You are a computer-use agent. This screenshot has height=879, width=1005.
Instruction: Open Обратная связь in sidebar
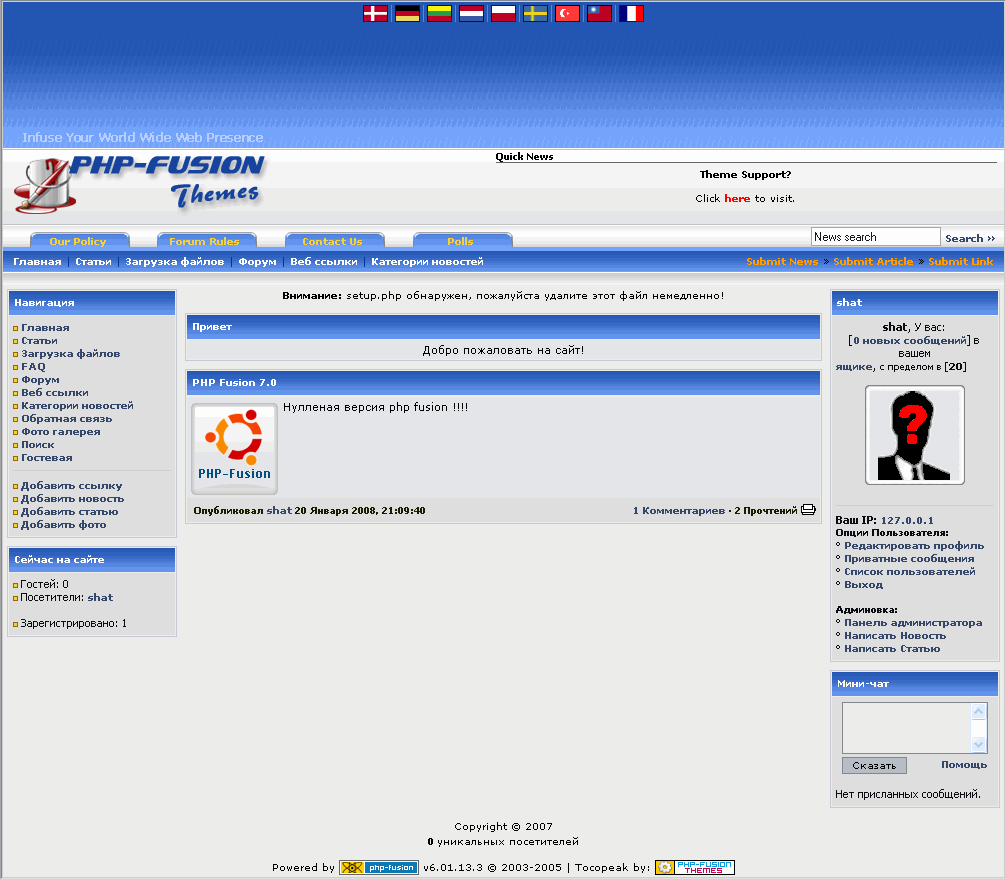point(67,419)
